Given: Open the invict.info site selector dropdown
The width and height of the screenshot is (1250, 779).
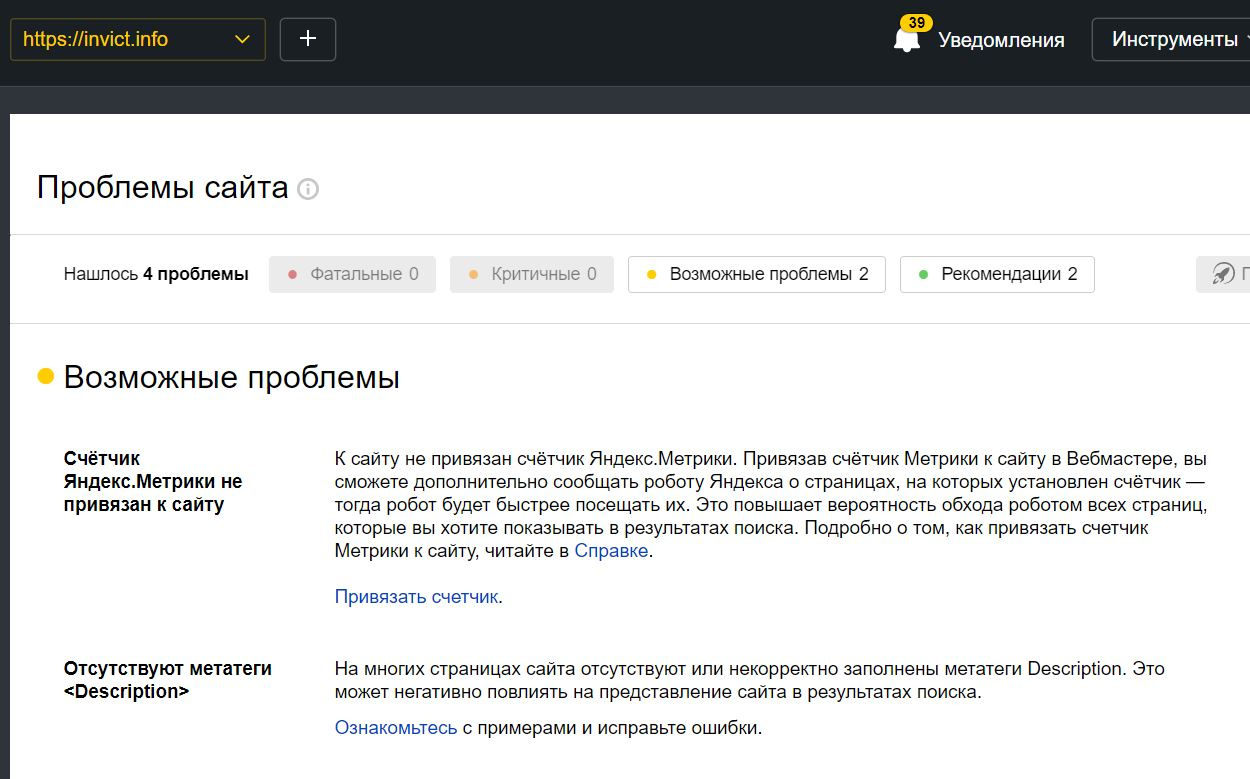Looking at the screenshot, I should (138, 39).
